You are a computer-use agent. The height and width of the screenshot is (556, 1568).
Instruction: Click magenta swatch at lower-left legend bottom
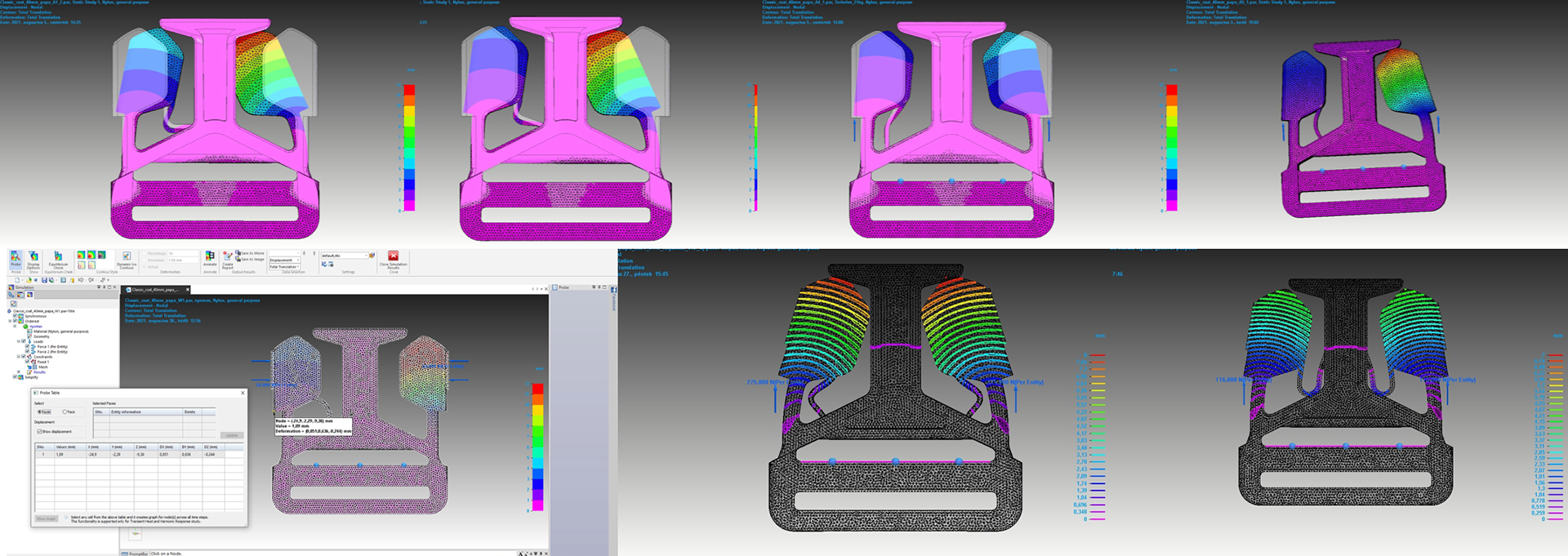tap(537, 505)
